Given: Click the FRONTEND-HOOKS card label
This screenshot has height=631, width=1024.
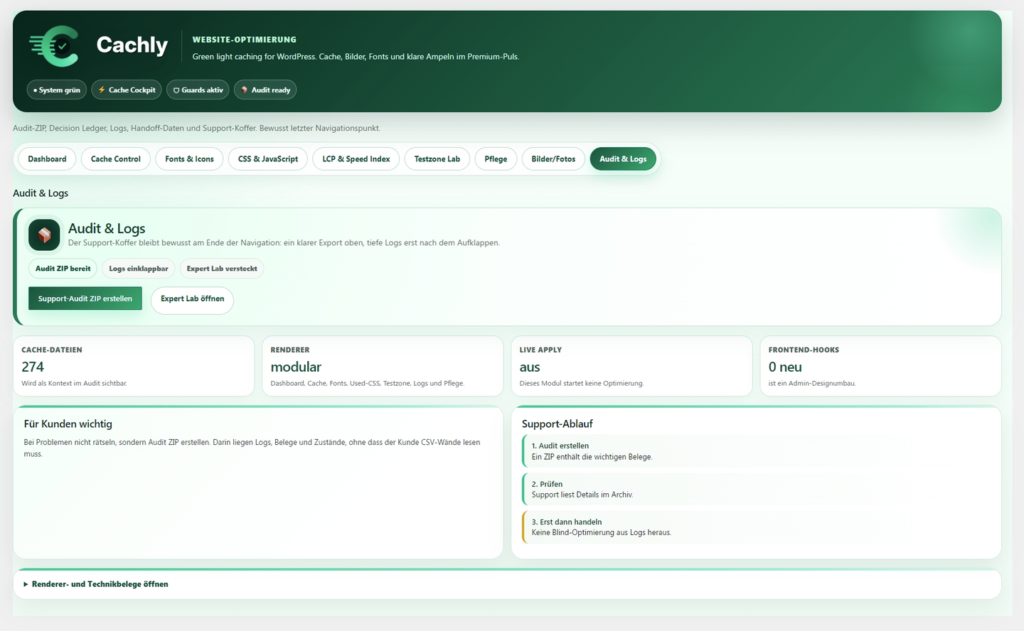Looking at the screenshot, I should pos(804,350).
